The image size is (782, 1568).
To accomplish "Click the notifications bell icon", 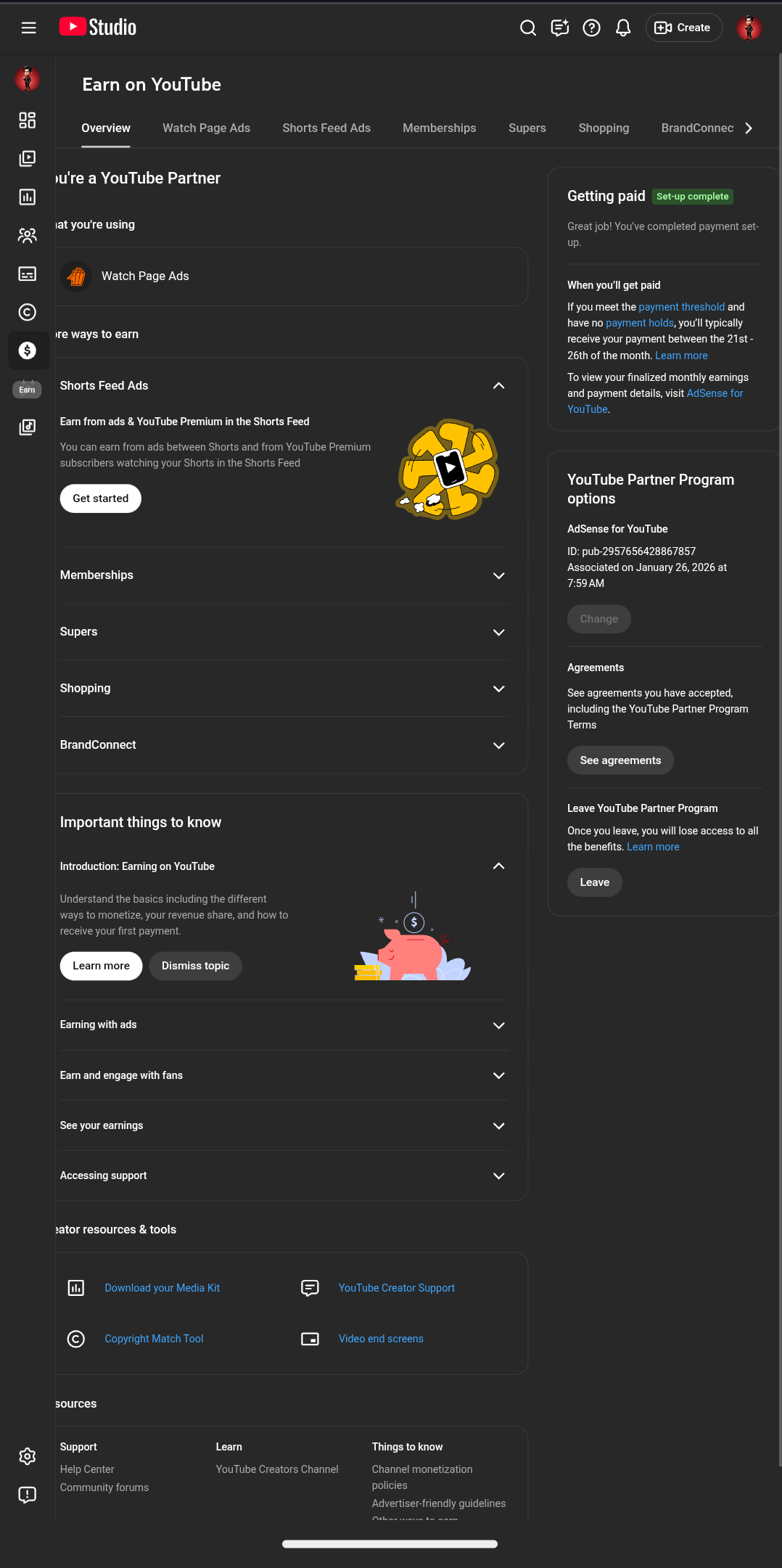I will 623,28.
